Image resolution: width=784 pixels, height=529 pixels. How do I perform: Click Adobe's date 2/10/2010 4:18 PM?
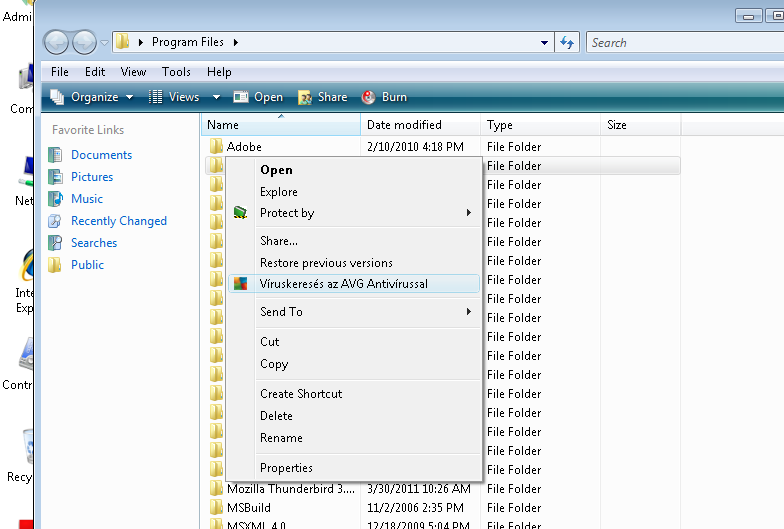coord(415,147)
